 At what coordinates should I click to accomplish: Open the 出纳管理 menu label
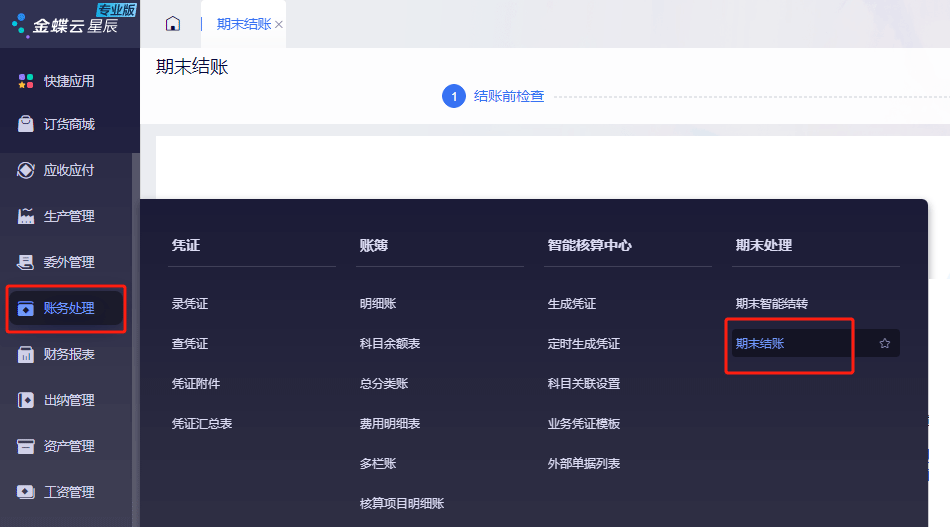pyautogui.click(x=69, y=400)
